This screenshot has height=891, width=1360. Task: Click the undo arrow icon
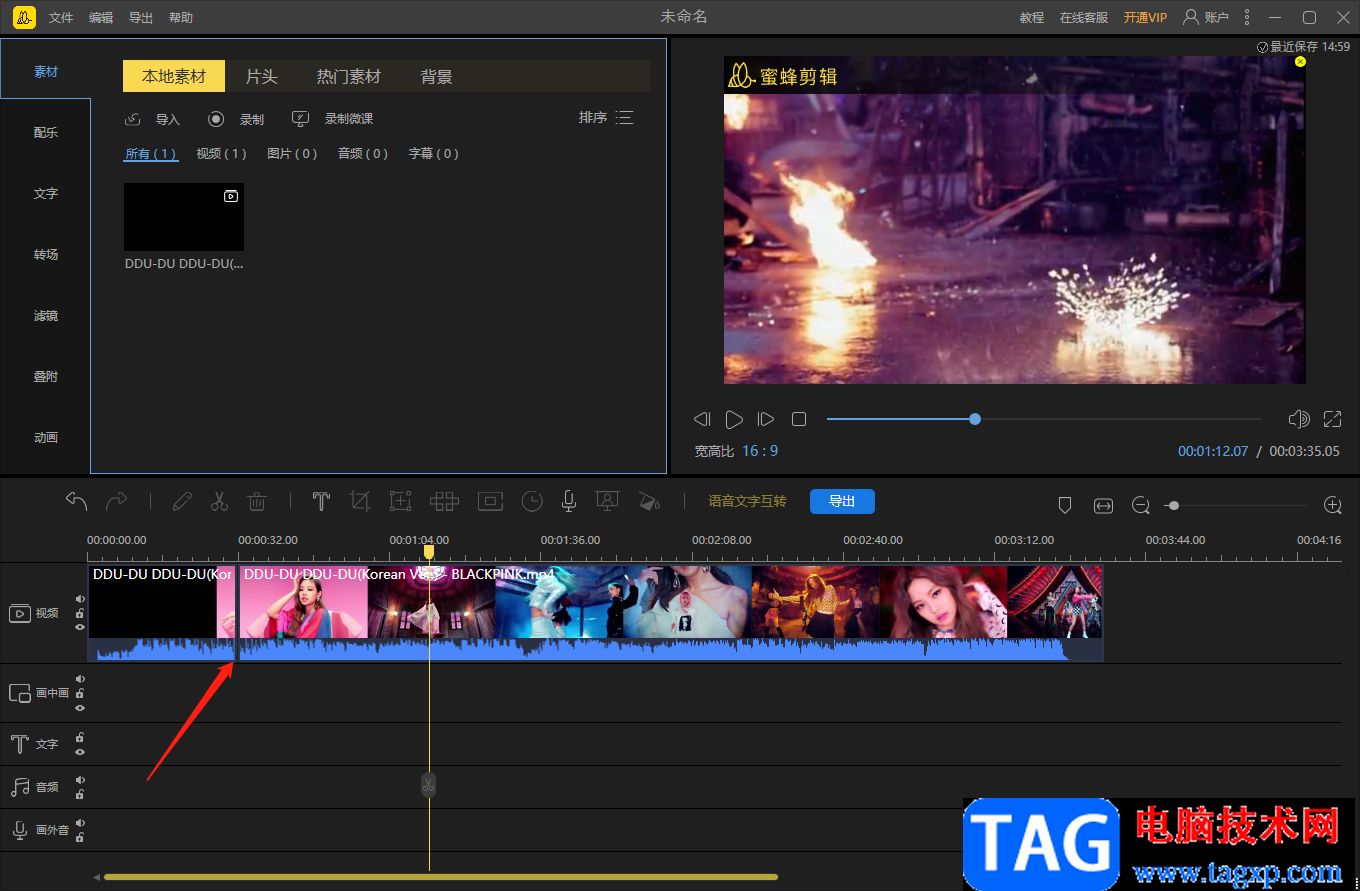click(77, 501)
